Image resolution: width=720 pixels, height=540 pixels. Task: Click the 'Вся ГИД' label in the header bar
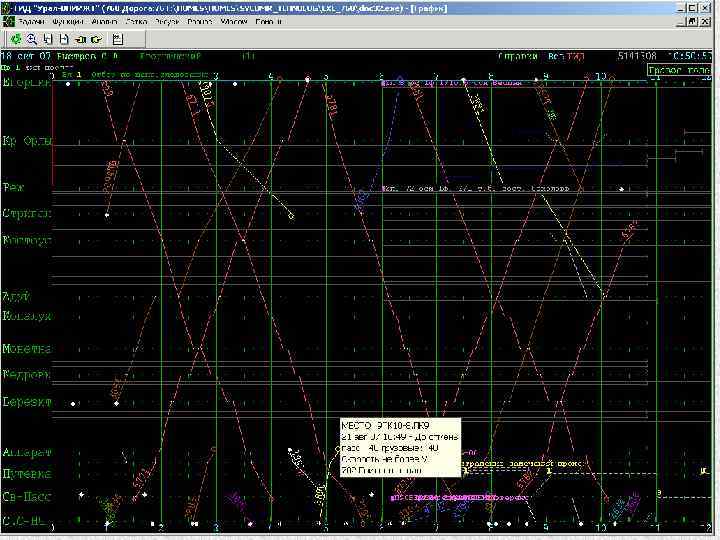point(566,56)
